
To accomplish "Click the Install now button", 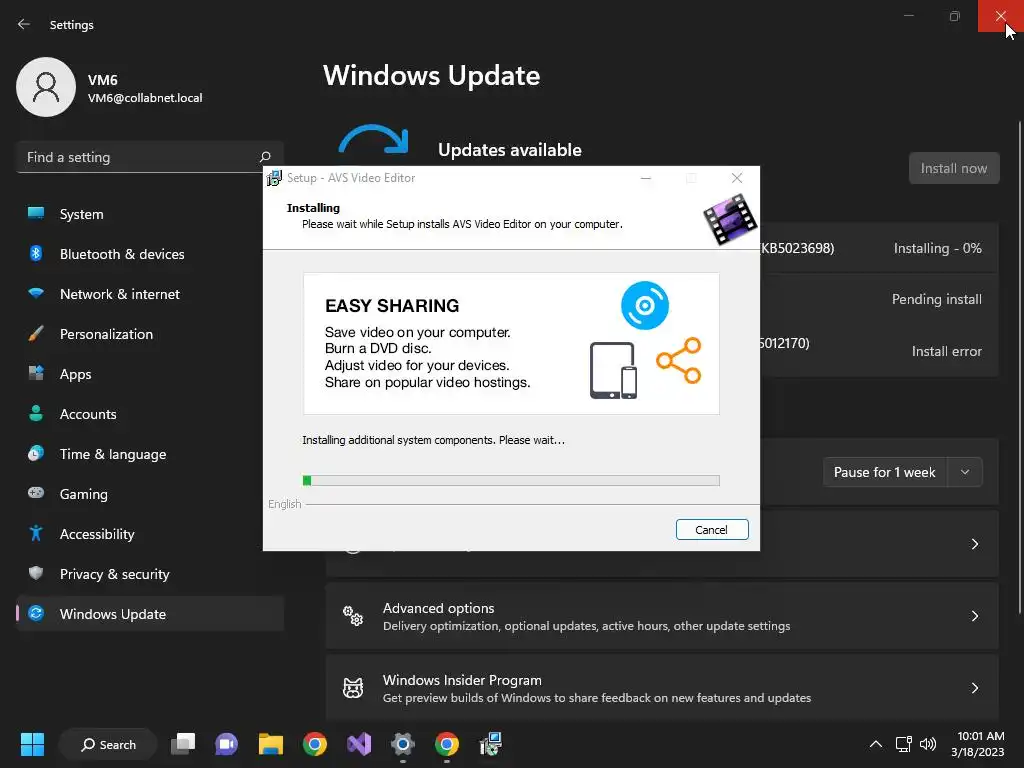I will [954, 168].
